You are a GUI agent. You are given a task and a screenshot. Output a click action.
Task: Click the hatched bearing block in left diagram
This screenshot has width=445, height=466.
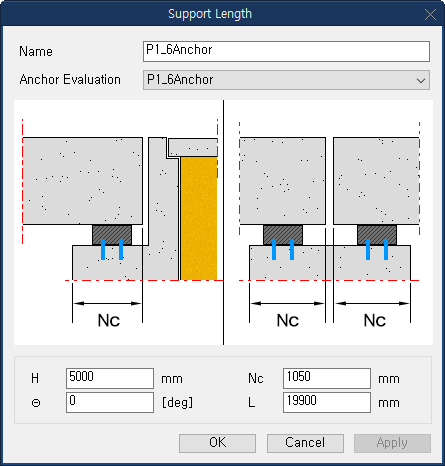(112, 235)
